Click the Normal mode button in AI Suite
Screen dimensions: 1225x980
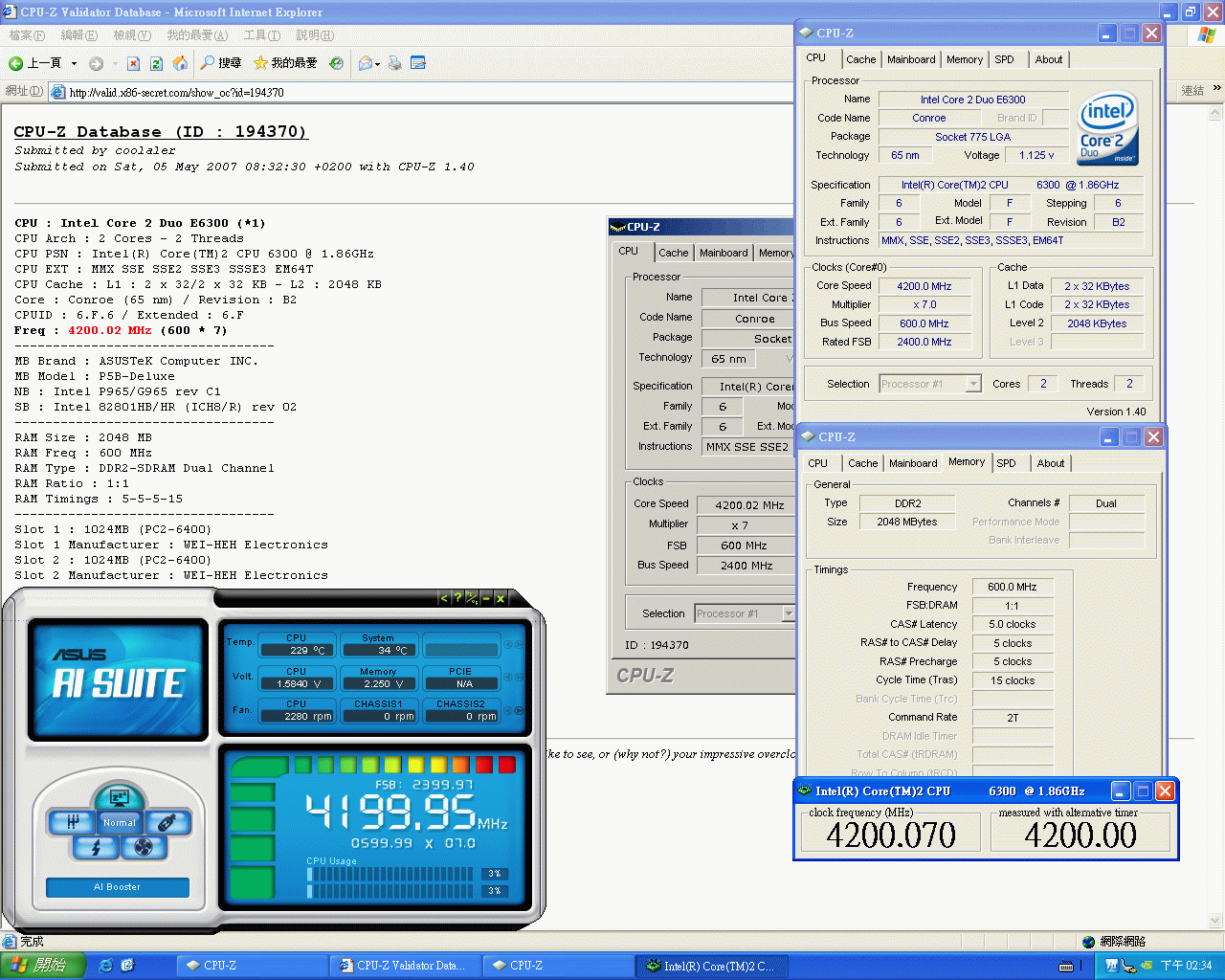coord(120,822)
